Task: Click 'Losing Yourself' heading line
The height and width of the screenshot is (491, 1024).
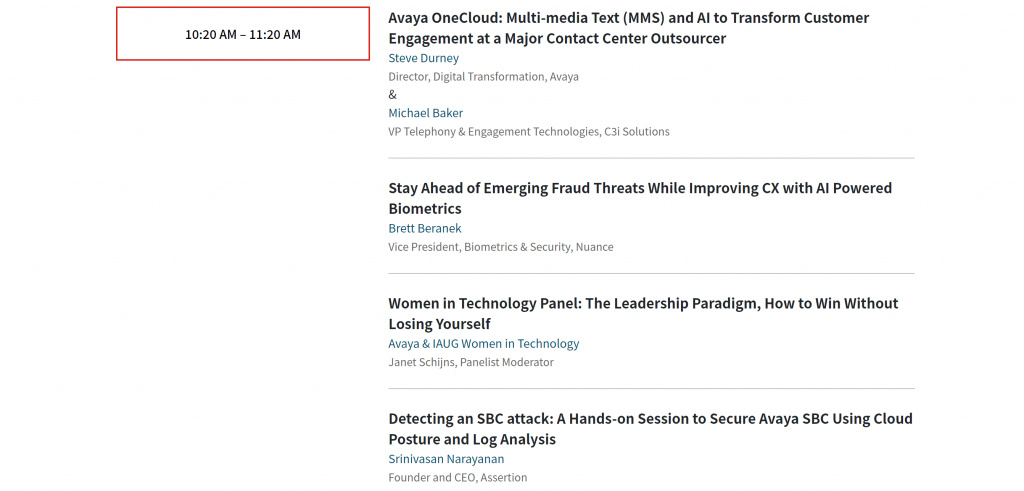Action: [440, 324]
